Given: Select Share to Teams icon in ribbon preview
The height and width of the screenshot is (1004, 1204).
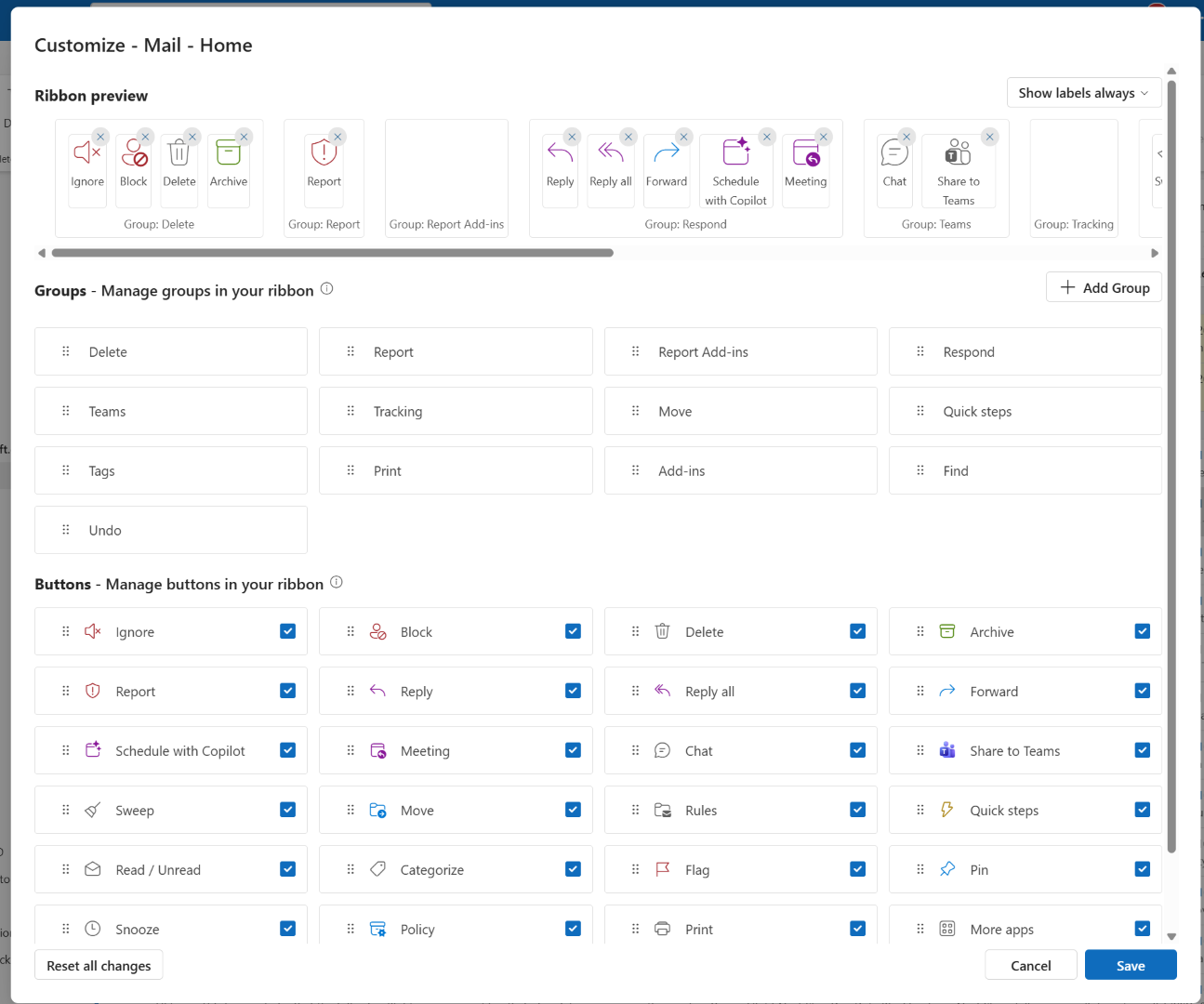Looking at the screenshot, I should tap(958, 152).
